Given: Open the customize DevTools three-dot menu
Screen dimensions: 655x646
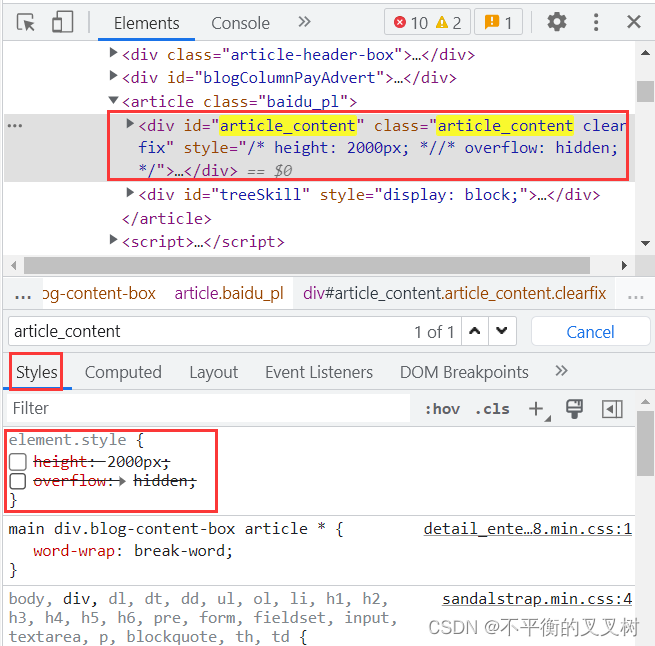Looking at the screenshot, I should point(596,22).
